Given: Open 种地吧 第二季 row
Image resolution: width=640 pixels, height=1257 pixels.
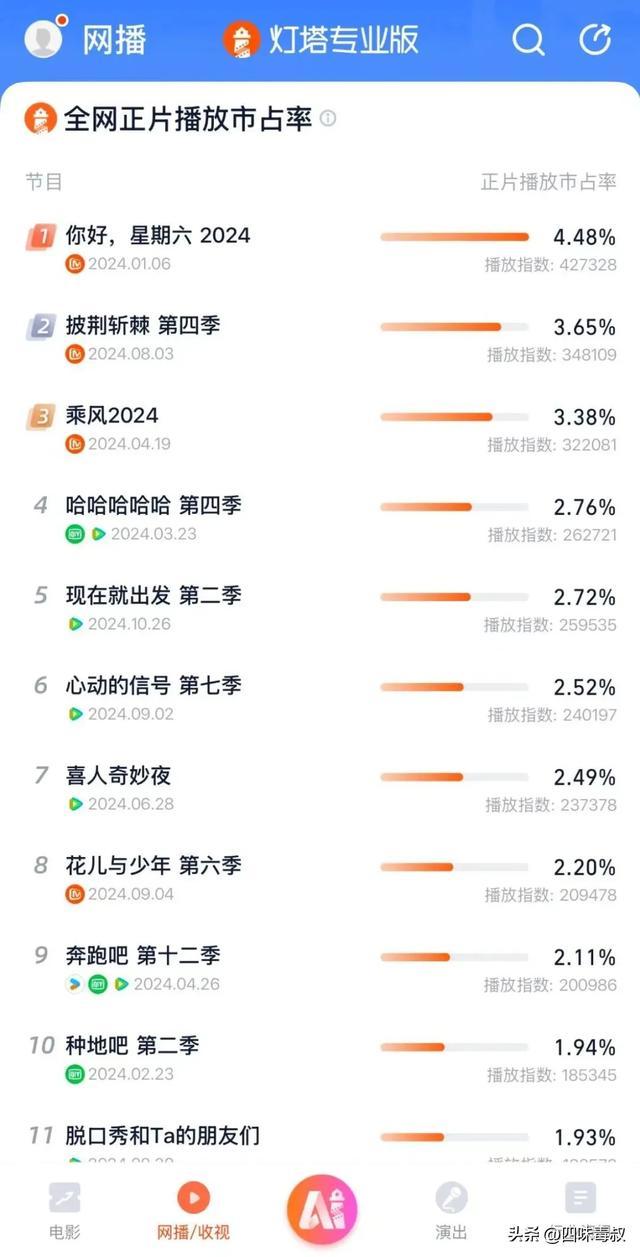Looking at the screenshot, I should tap(132, 1046).
